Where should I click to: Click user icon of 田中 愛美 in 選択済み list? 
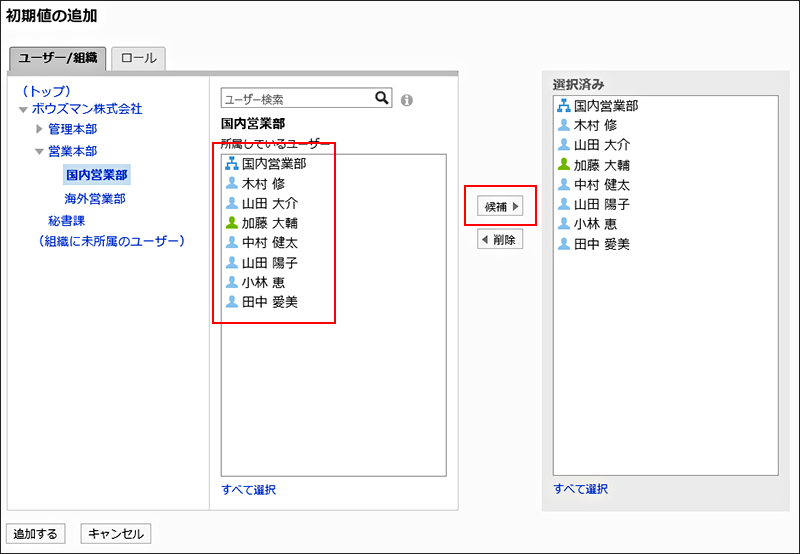(x=564, y=244)
